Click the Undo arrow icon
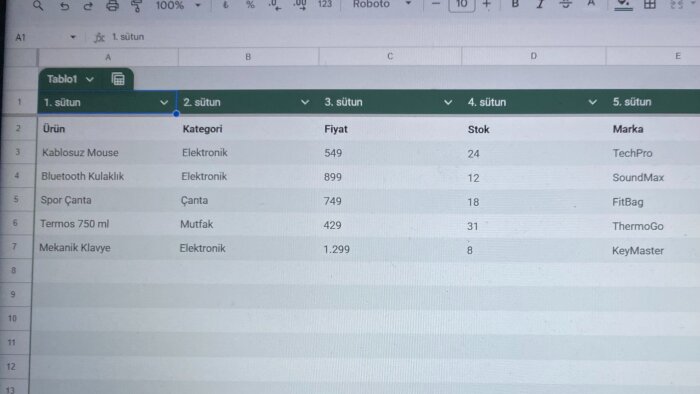 coord(64,6)
